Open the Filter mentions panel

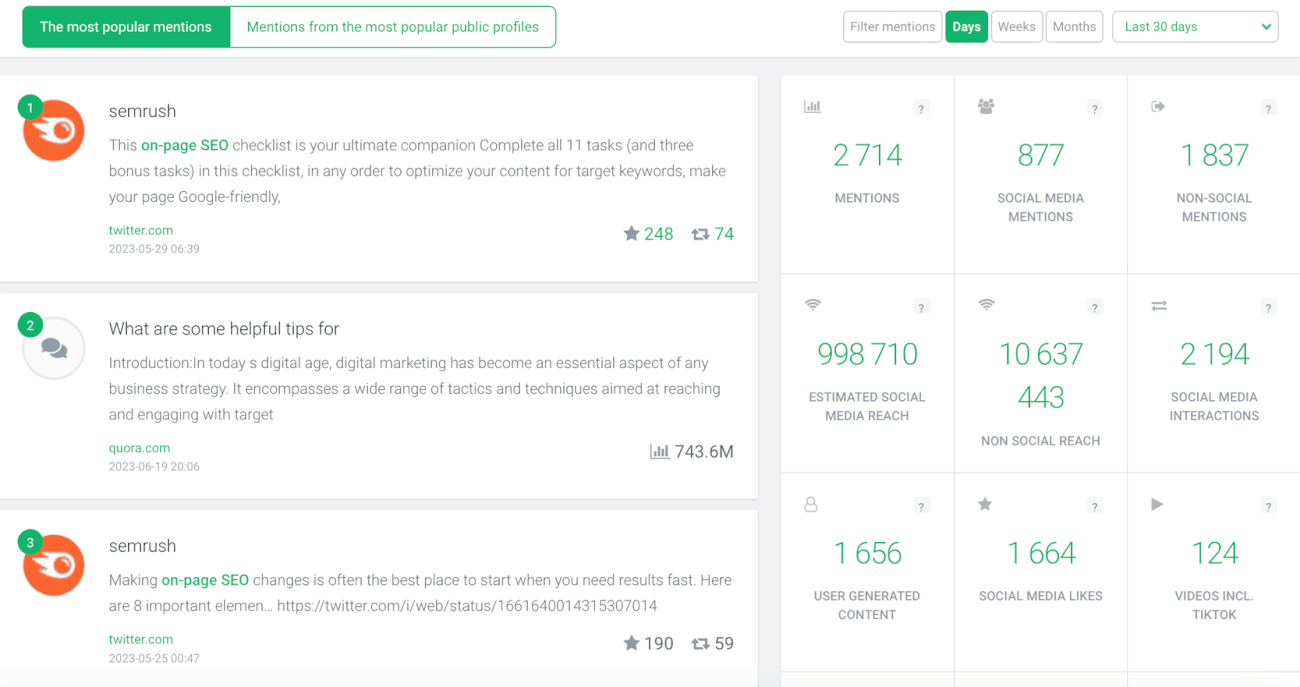click(x=892, y=26)
